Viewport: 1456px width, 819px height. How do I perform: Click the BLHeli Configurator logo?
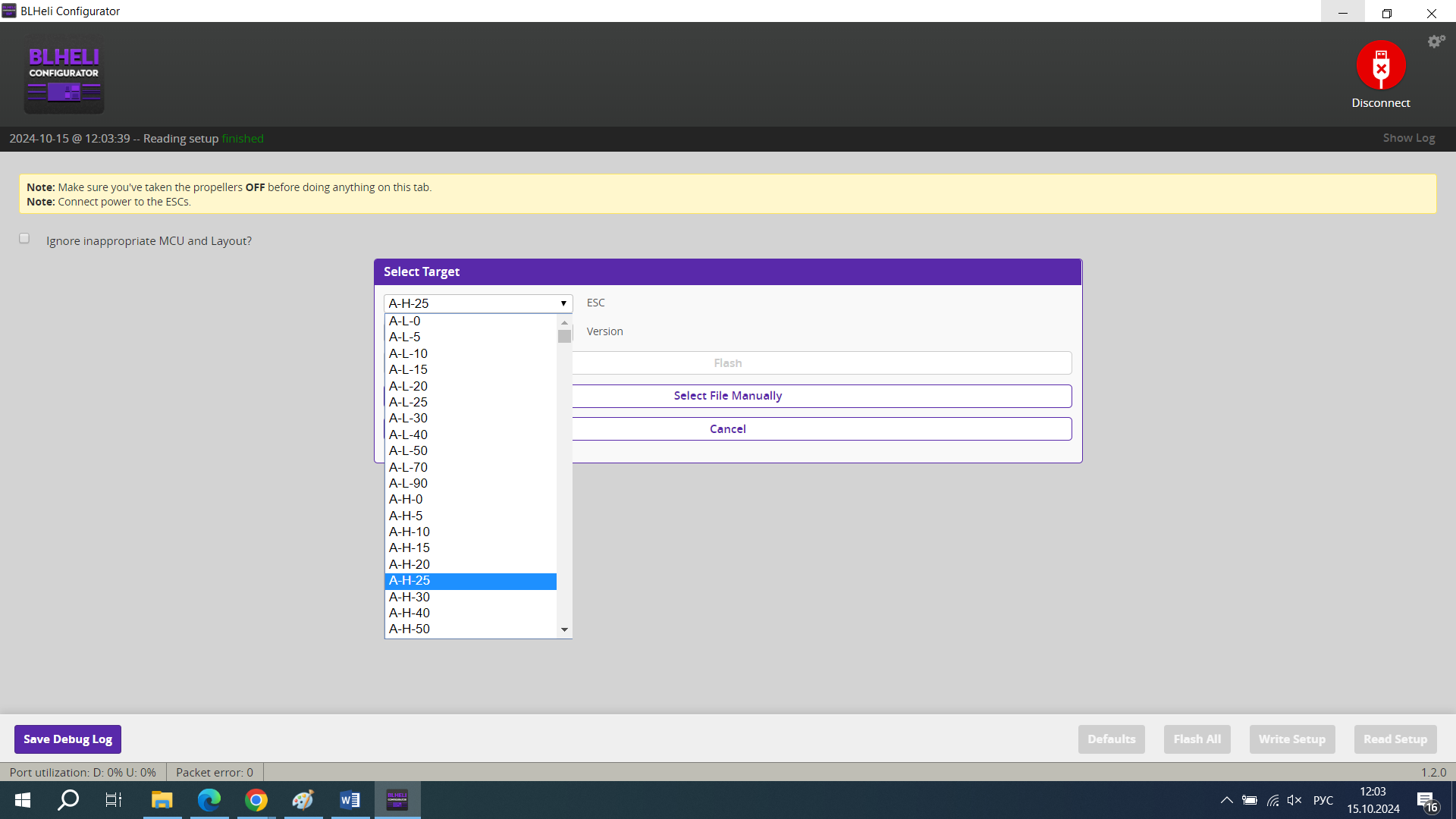64,77
